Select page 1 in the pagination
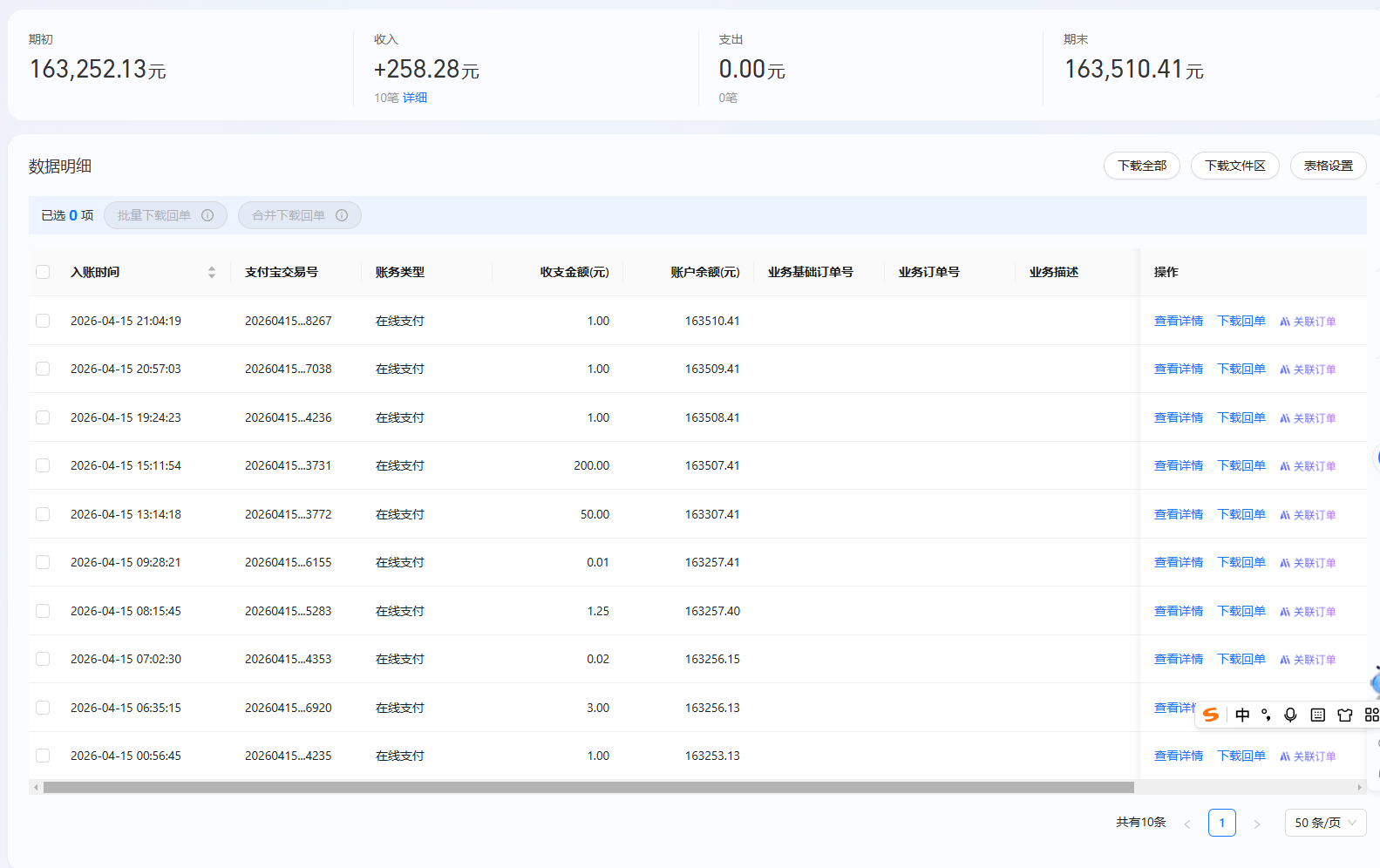 pyautogui.click(x=1221, y=823)
